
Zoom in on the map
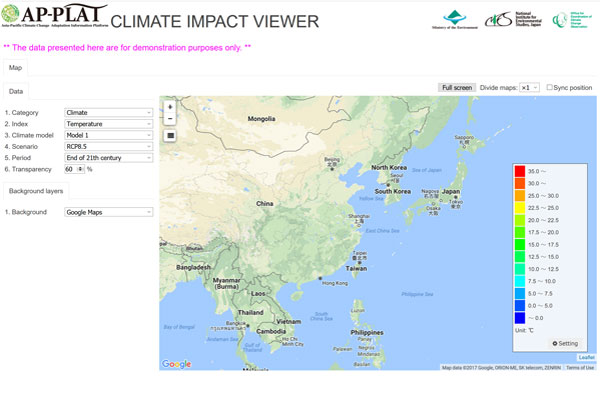[x=170, y=106]
